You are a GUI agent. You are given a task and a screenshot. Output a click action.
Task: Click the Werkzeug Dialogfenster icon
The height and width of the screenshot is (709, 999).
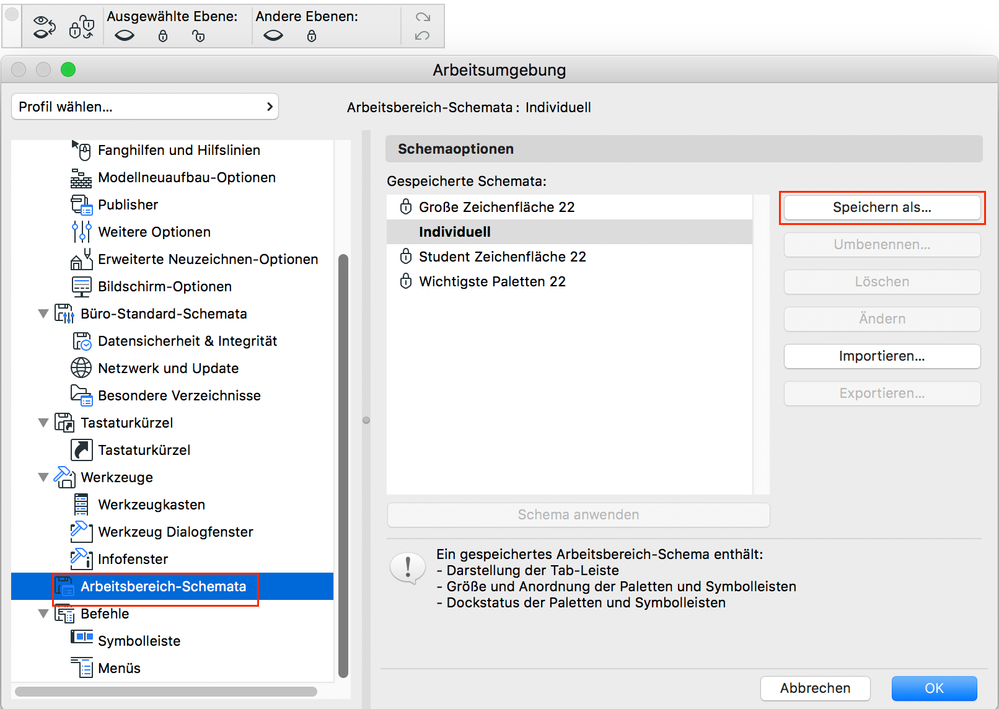tap(81, 531)
